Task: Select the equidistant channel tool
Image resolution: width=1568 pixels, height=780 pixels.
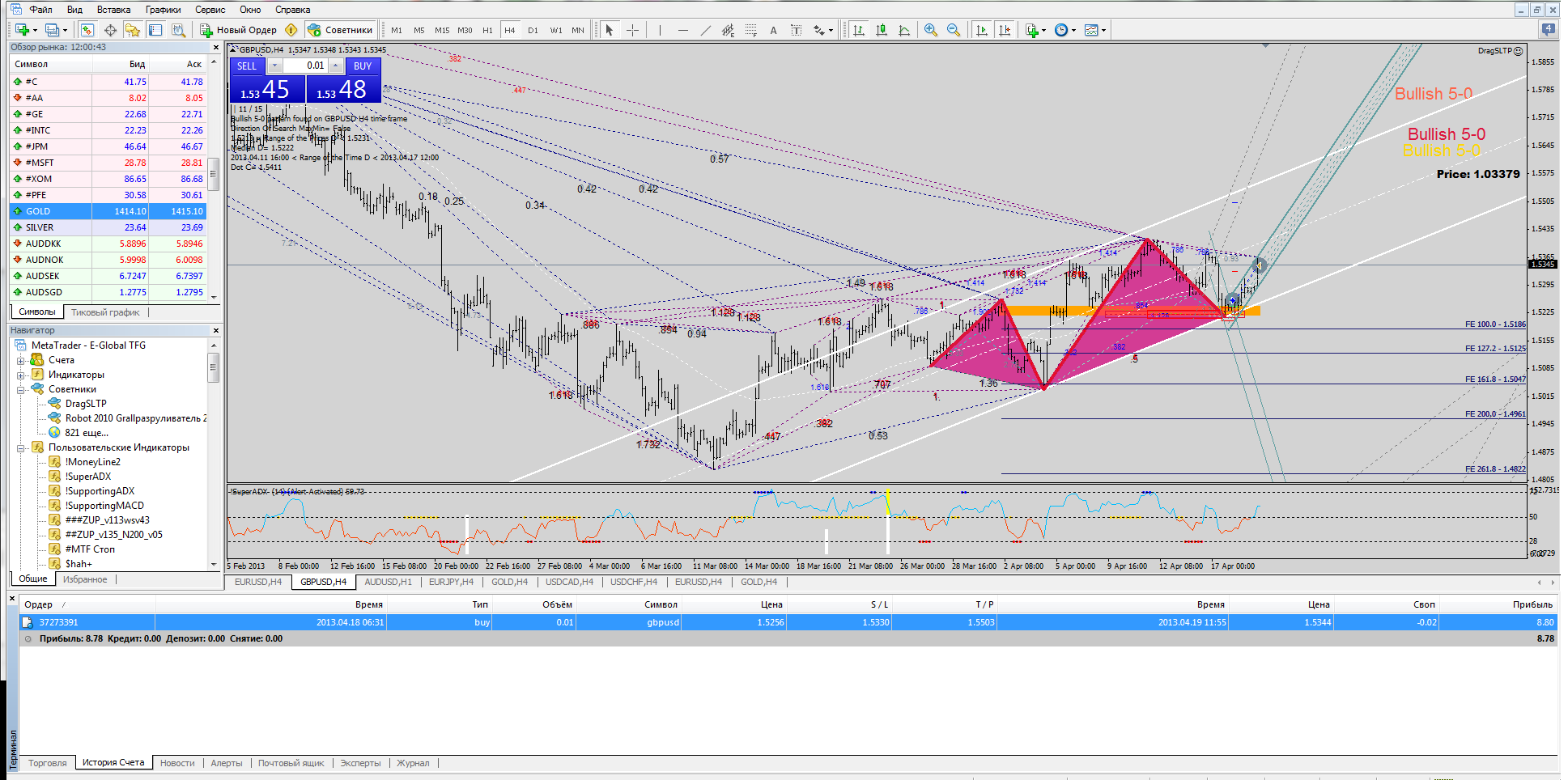Action: click(x=728, y=30)
